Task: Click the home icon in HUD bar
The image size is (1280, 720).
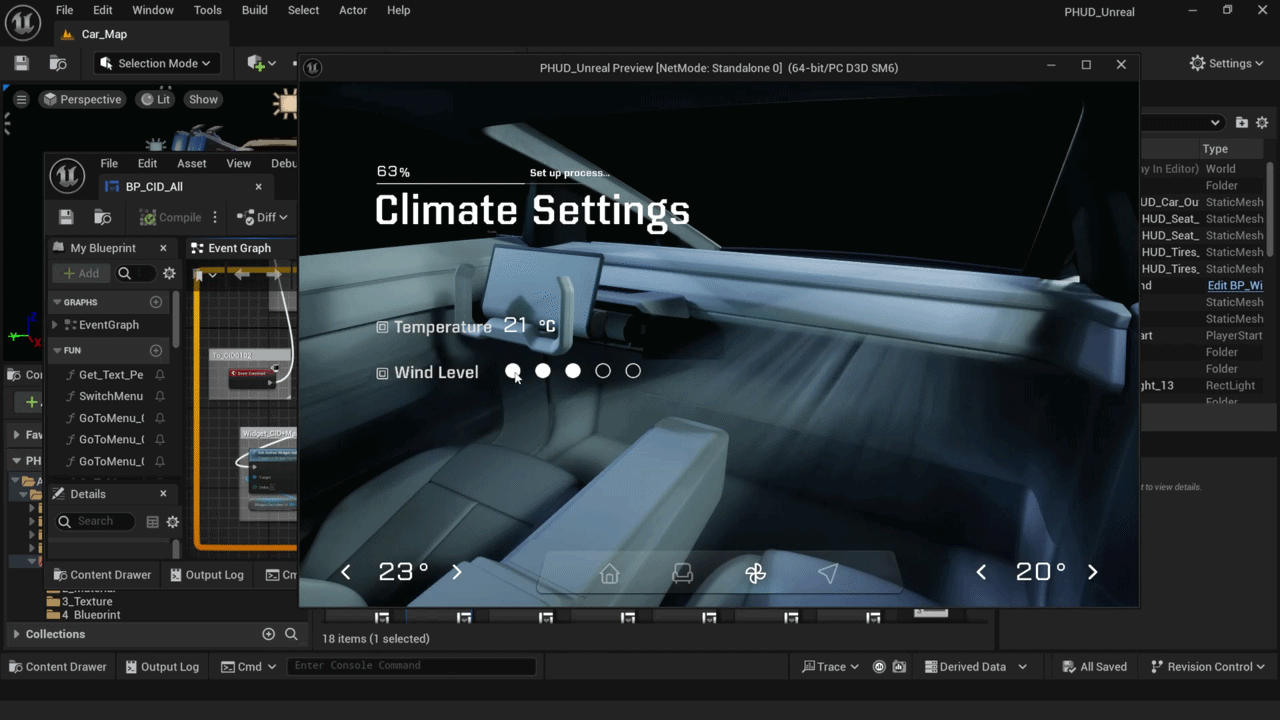Action: click(609, 573)
